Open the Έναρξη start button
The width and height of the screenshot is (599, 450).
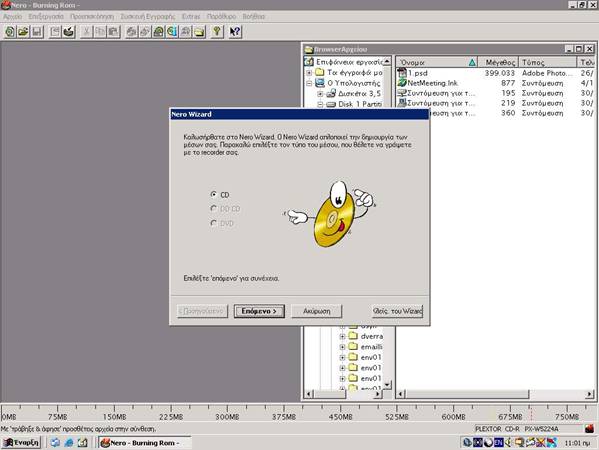pyautogui.click(x=21, y=442)
